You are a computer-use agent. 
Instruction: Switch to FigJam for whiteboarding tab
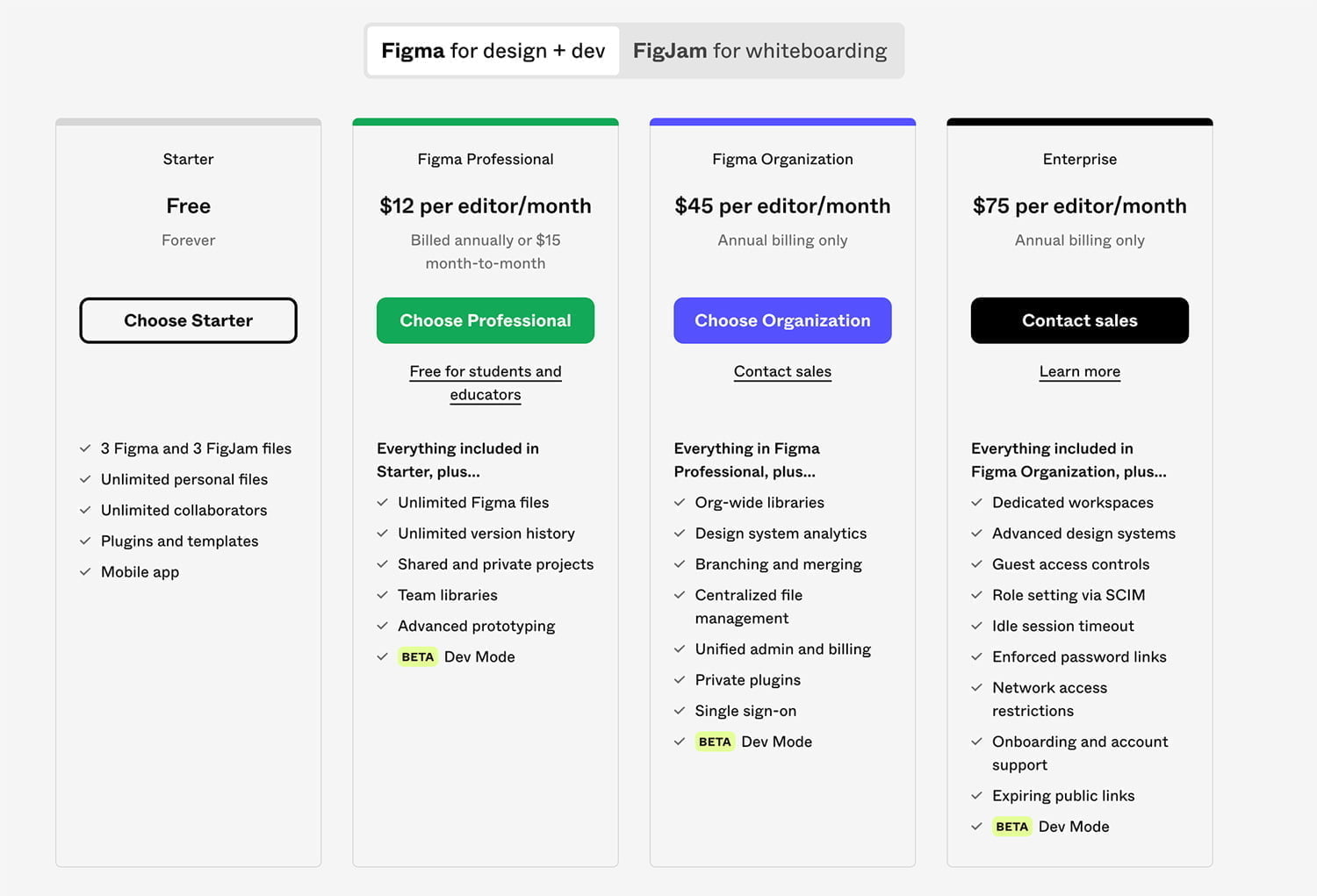click(x=759, y=51)
